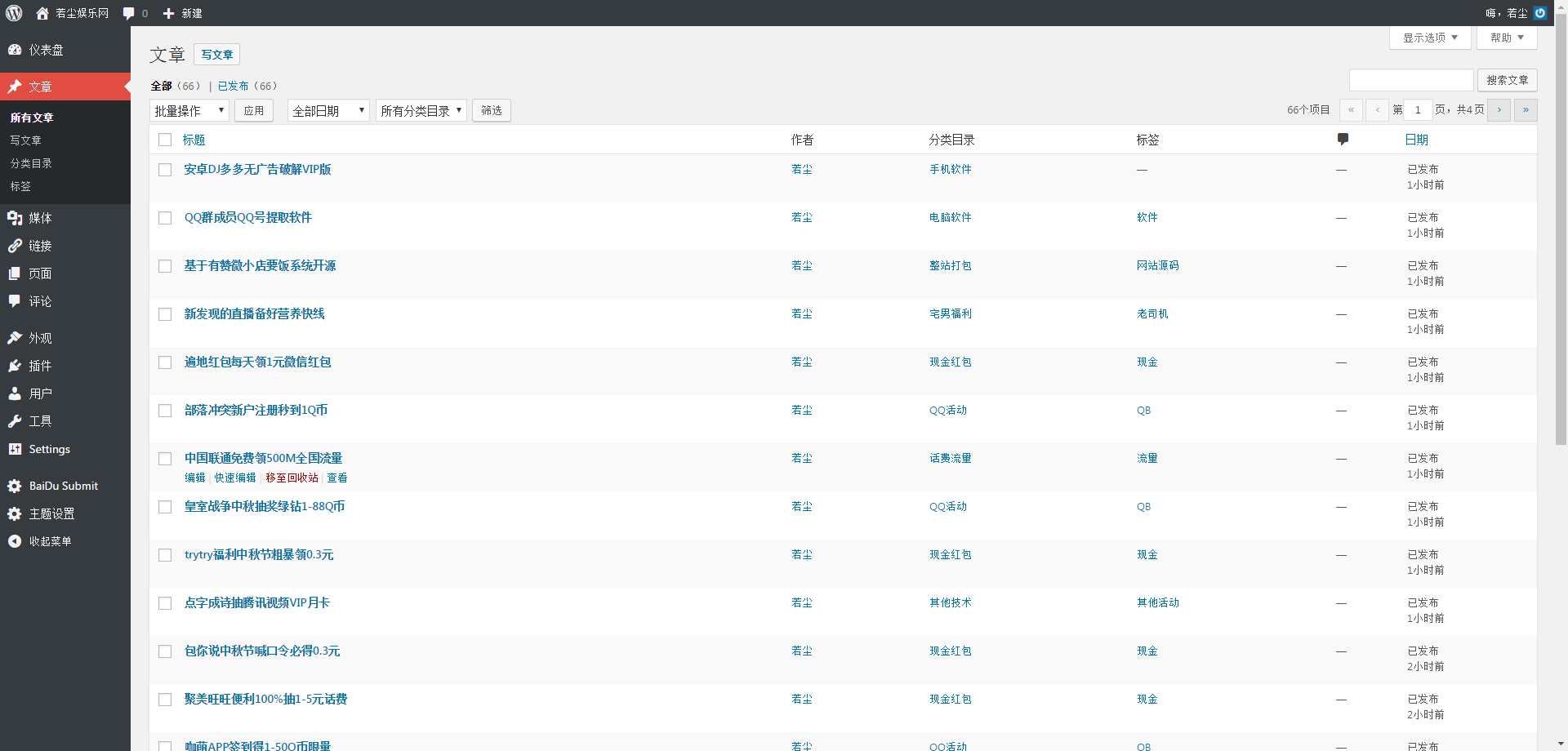Open the 仪表盘 dashboard icon
The height and width of the screenshot is (751, 1568).
pyautogui.click(x=15, y=50)
